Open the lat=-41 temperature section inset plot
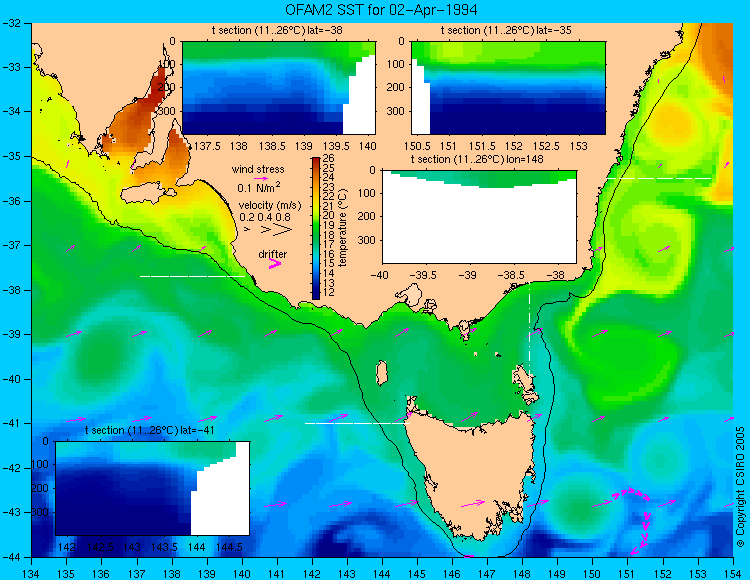This screenshot has width=750, height=580. point(153,488)
